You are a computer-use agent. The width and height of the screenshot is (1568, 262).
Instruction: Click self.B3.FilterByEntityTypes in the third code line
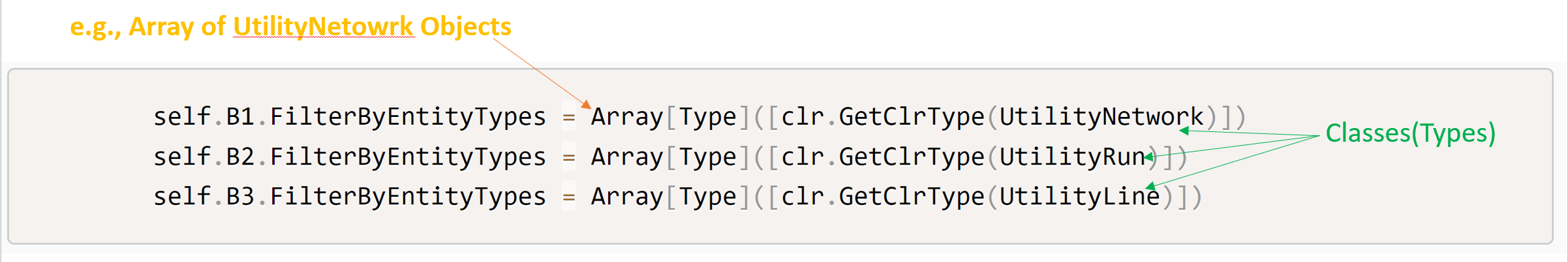click(x=349, y=197)
